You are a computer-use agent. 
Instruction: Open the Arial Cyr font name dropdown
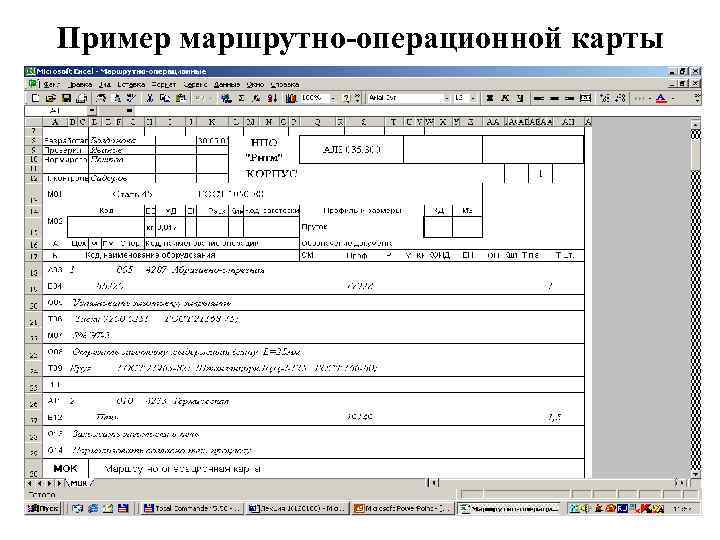(x=446, y=98)
